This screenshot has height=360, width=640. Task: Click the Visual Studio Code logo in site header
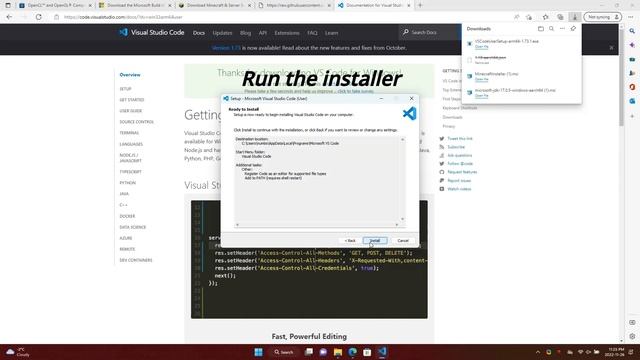152,32
